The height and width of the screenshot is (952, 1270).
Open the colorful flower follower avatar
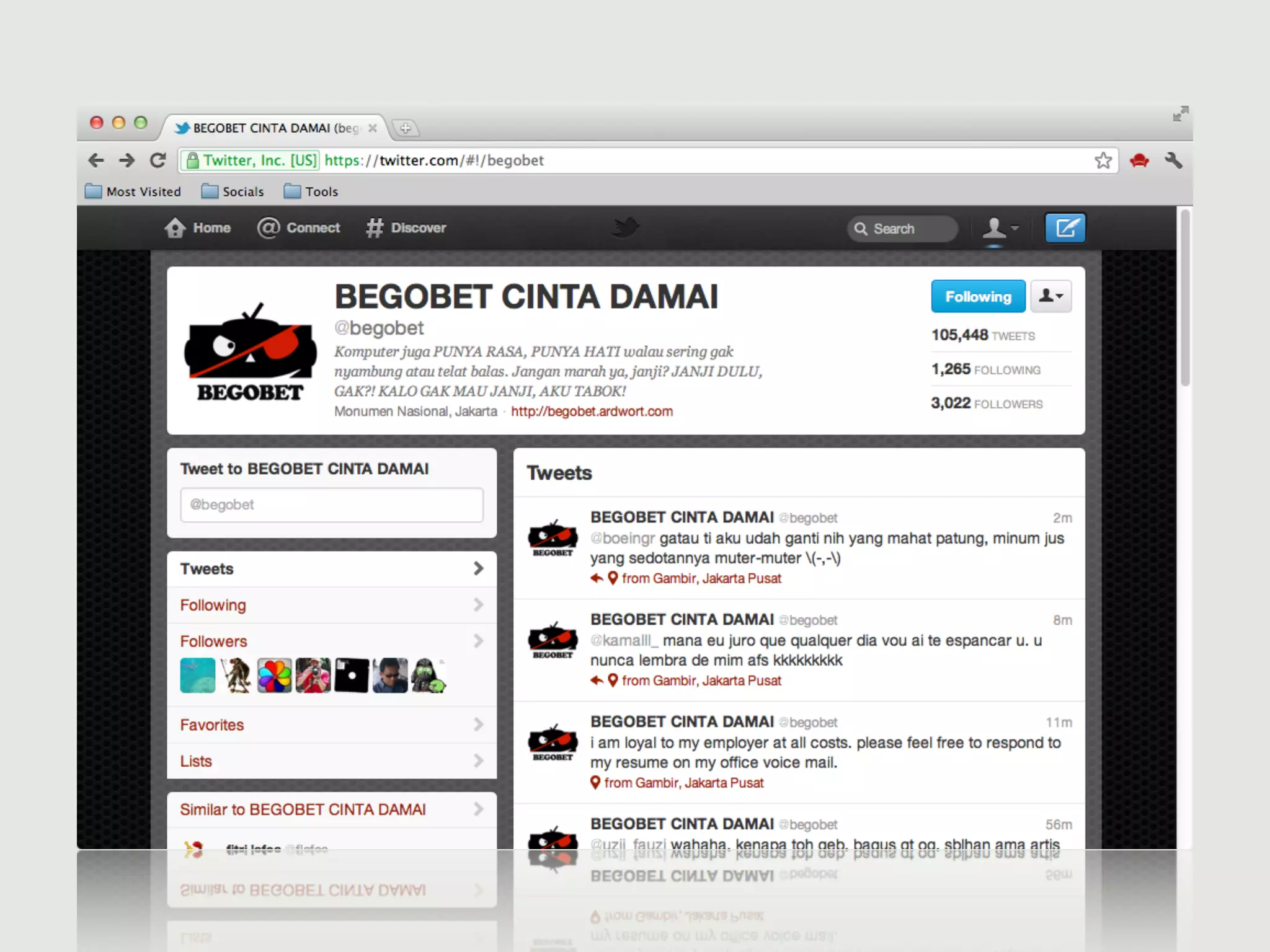click(274, 675)
